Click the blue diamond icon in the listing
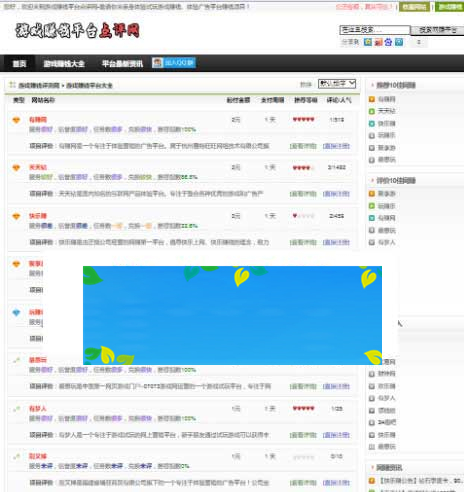 [x=16, y=313]
